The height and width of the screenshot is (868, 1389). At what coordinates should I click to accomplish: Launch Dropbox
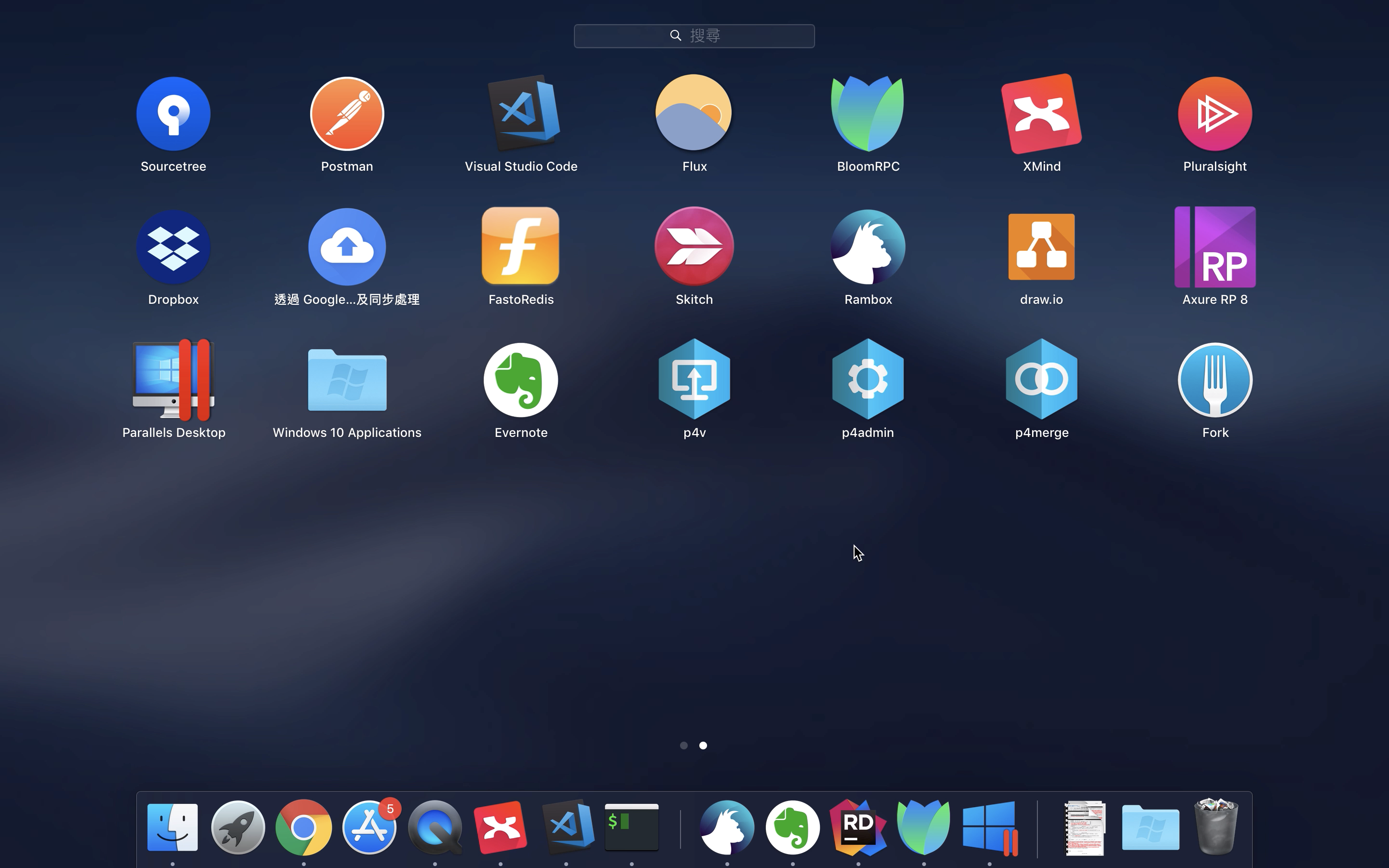pyautogui.click(x=173, y=247)
